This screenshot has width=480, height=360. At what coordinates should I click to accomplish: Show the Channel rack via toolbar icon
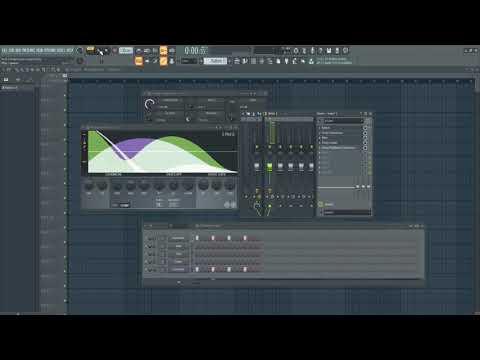pos(253,61)
